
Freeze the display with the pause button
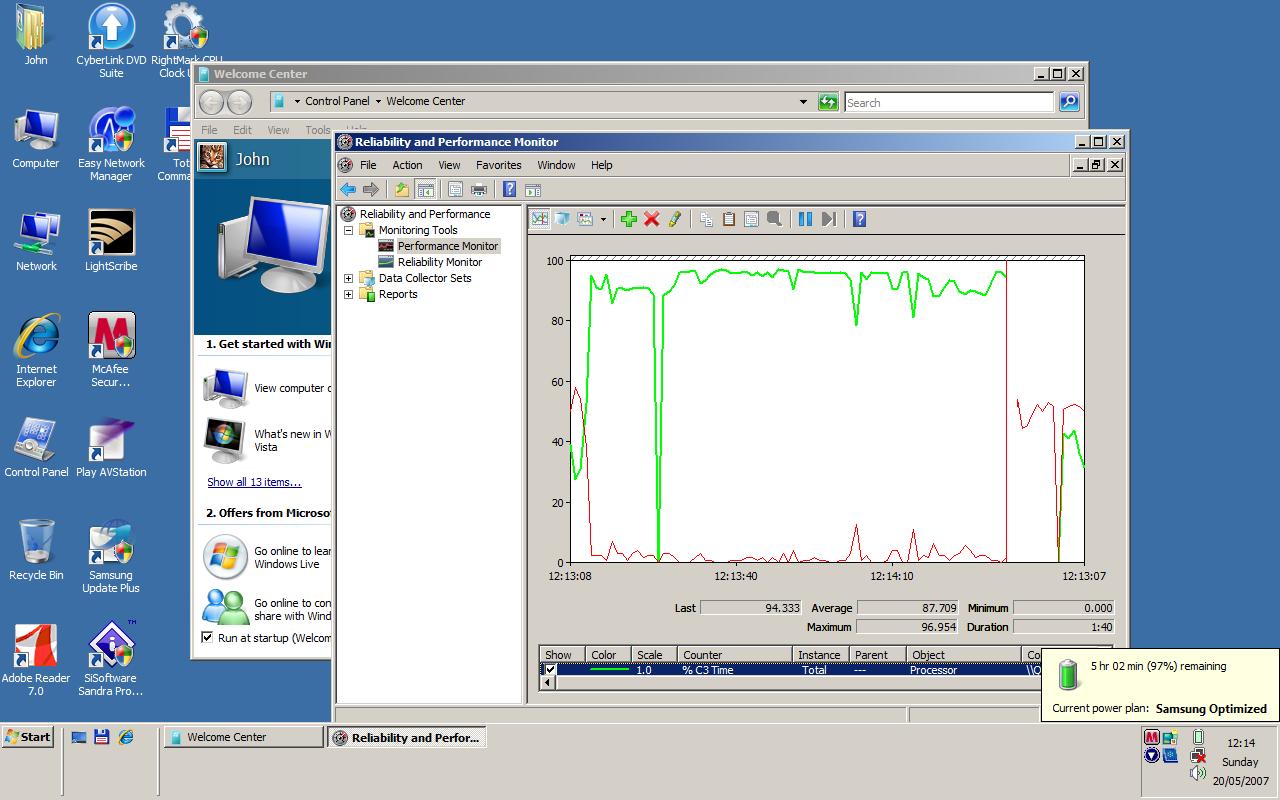pos(805,219)
